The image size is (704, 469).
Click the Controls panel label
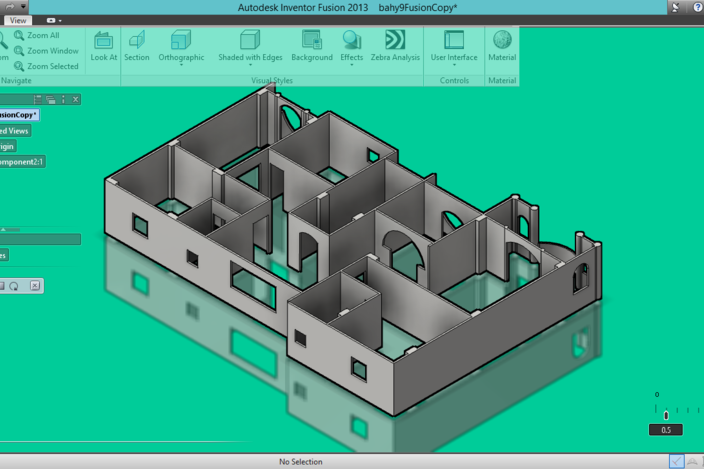tap(454, 80)
